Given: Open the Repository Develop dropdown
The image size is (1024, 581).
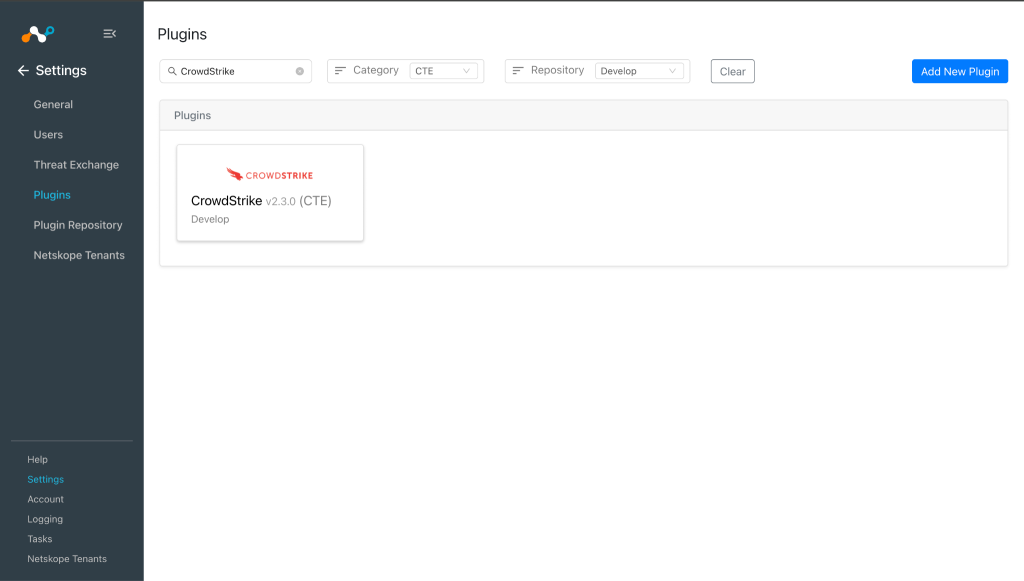Looking at the screenshot, I should (640, 70).
